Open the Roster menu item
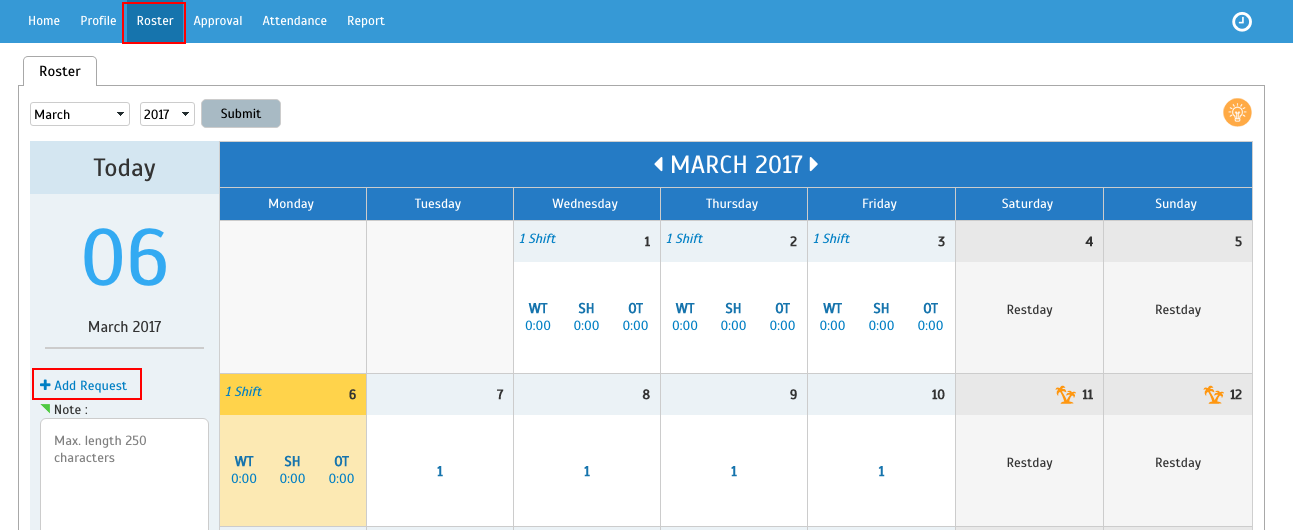 tap(155, 21)
